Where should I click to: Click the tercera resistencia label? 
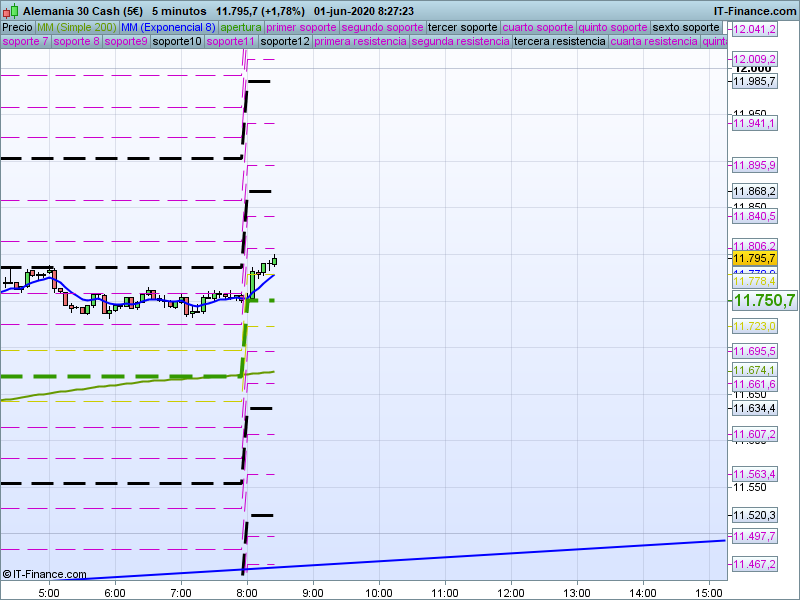[x=558, y=42]
